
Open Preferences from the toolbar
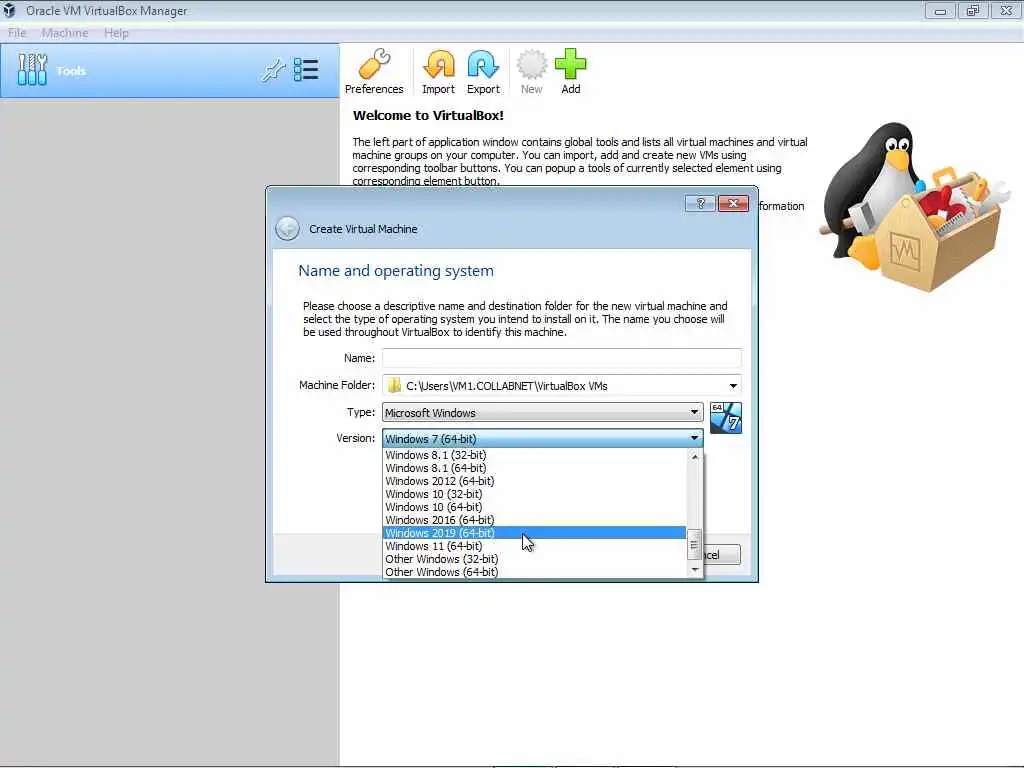(x=374, y=72)
